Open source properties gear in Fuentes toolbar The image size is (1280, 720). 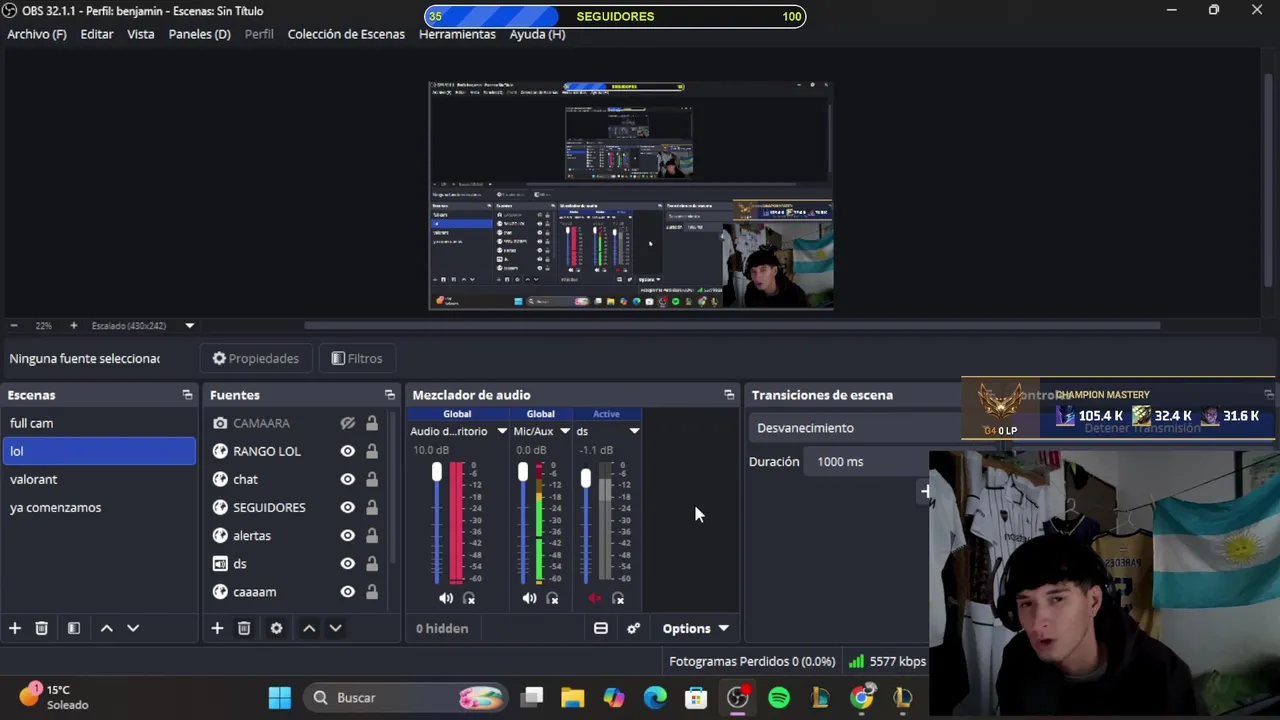click(x=276, y=628)
